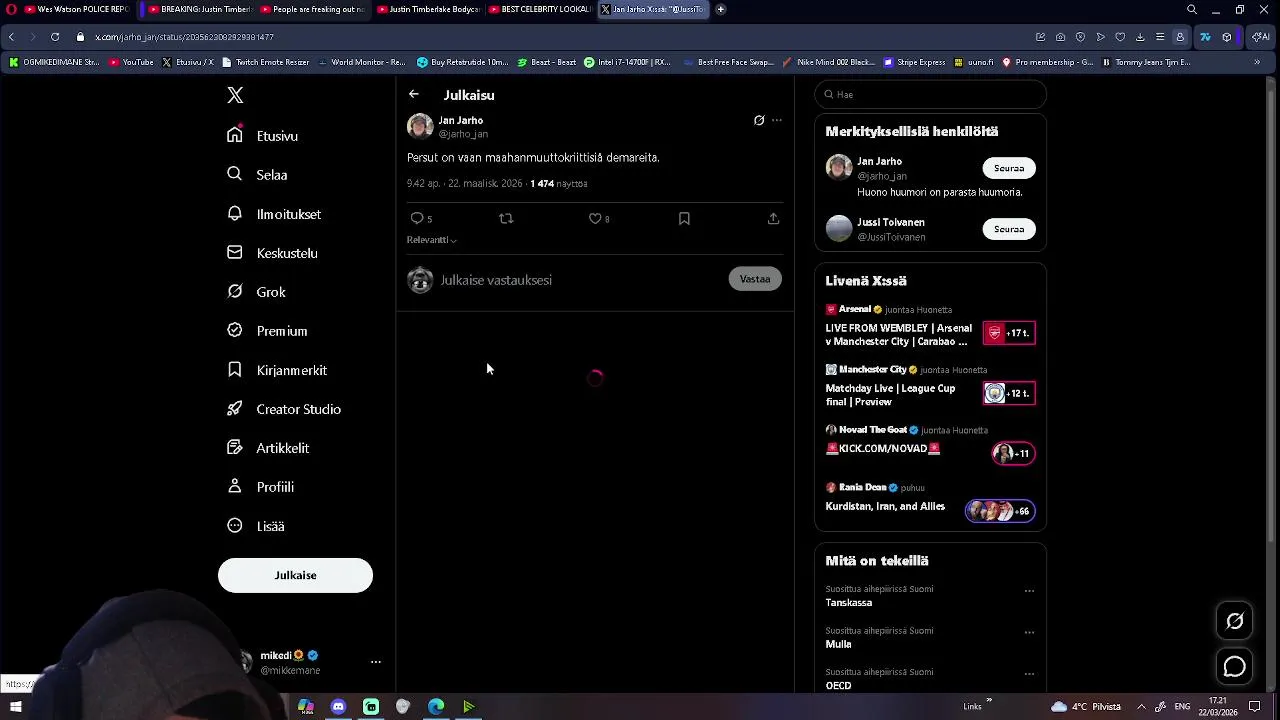Expand the Lisää more menu

coord(256,526)
